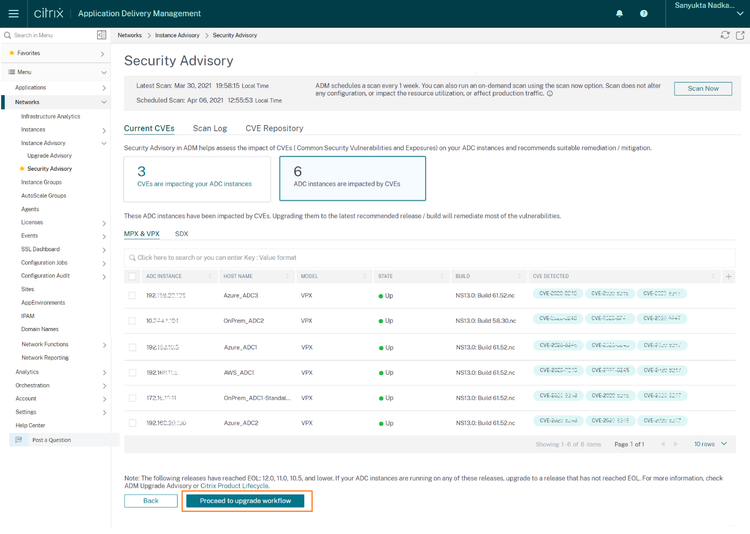Click the Favorites star icon
The image size is (750, 534).
(x=11, y=53)
